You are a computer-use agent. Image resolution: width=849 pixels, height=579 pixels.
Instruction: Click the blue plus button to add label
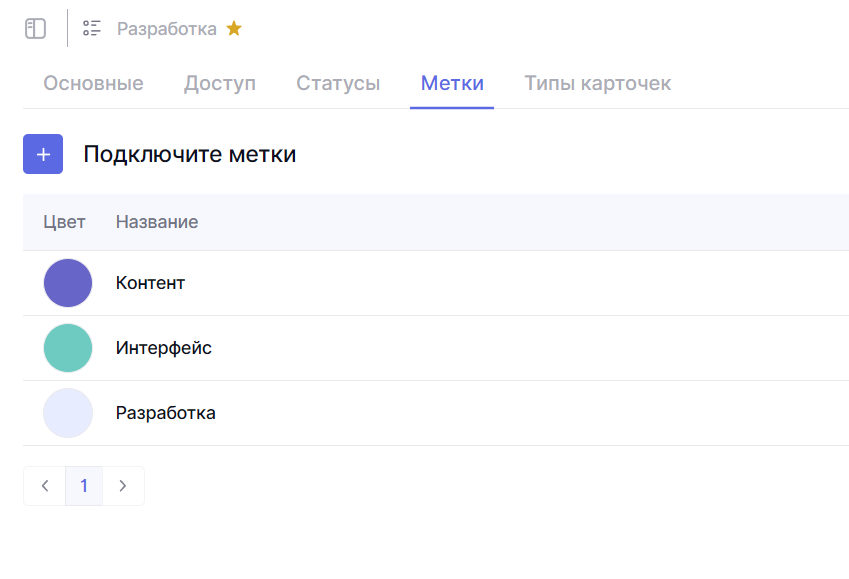coord(43,154)
